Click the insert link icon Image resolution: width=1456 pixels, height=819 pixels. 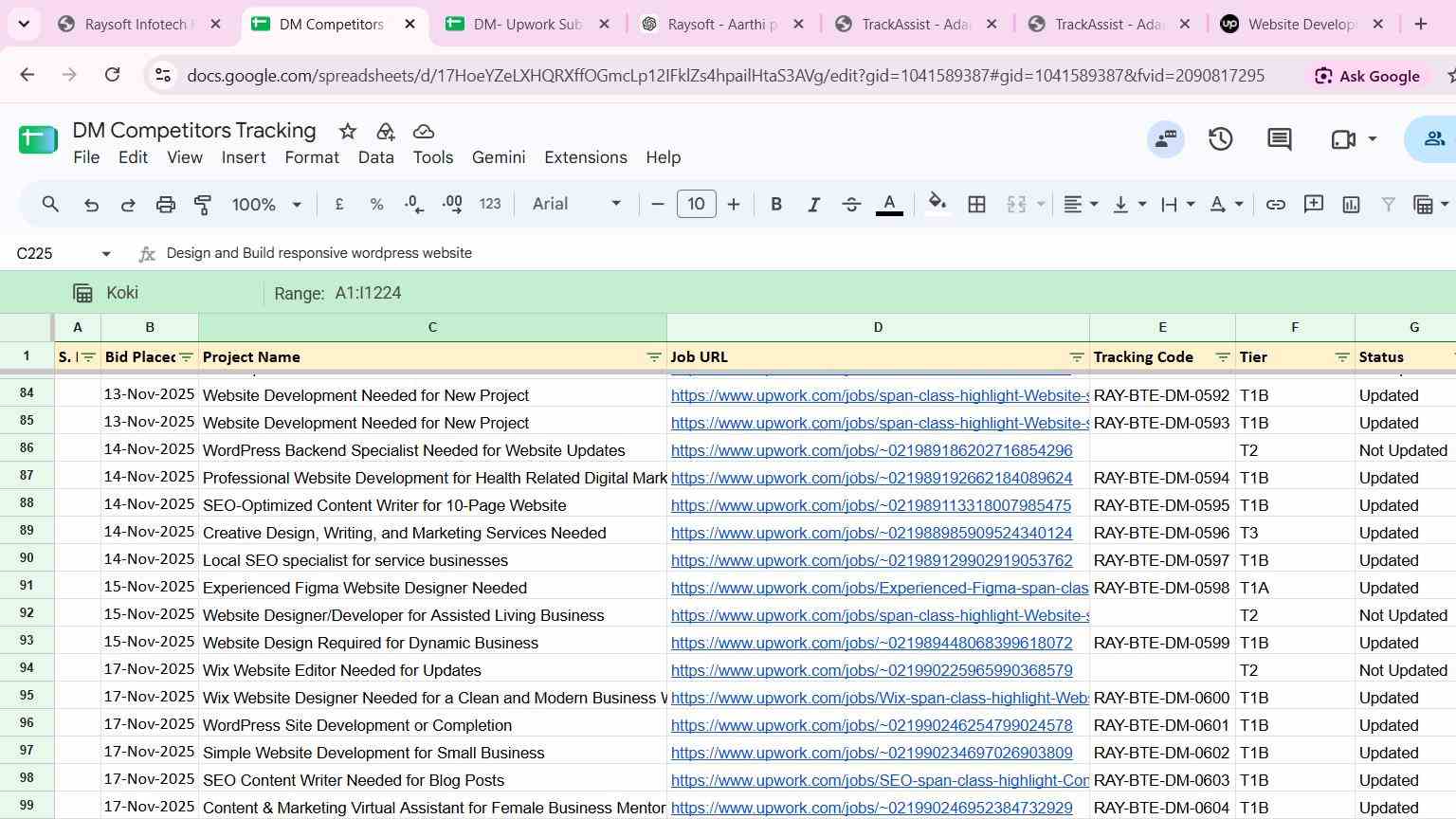pyautogui.click(x=1276, y=204)
